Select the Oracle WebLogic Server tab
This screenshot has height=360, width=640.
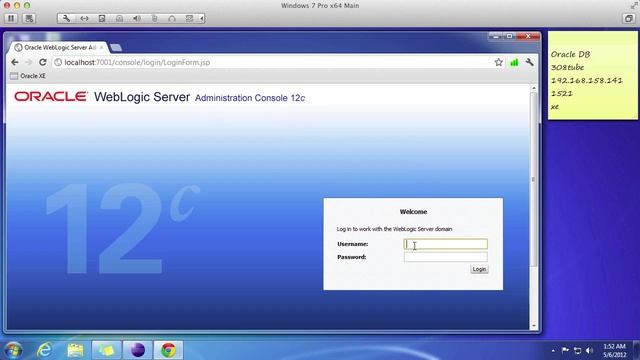(57, 47)
